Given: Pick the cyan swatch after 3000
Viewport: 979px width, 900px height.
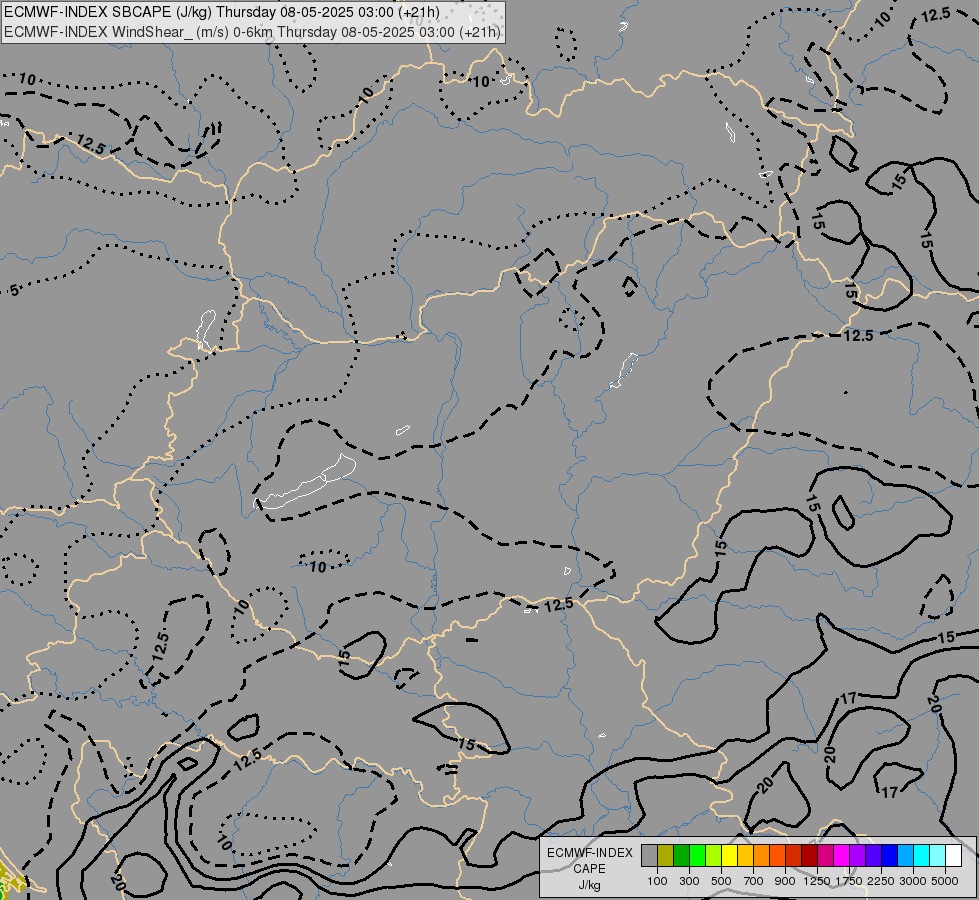Looking at the screenshot, I should (922, 856).
